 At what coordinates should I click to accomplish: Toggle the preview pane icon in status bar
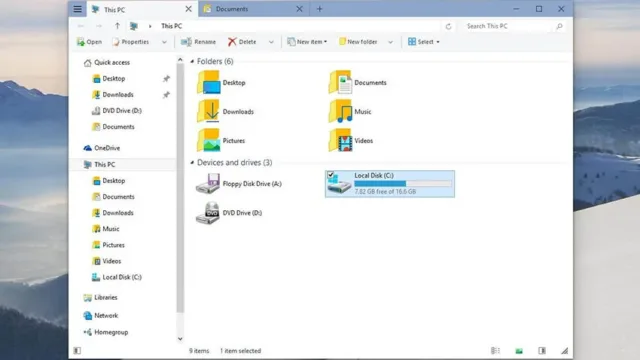pos(542,351)
